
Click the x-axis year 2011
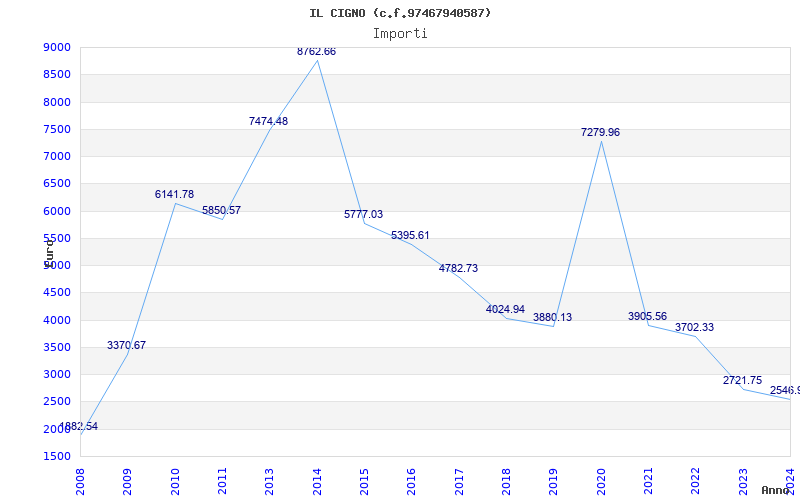222,482
